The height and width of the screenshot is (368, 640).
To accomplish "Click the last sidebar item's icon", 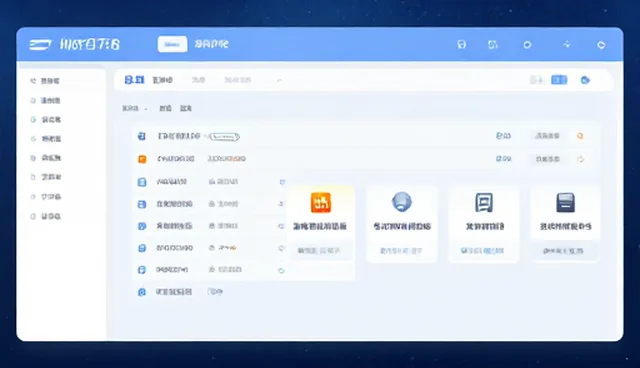I will click(x=33, y=216).
